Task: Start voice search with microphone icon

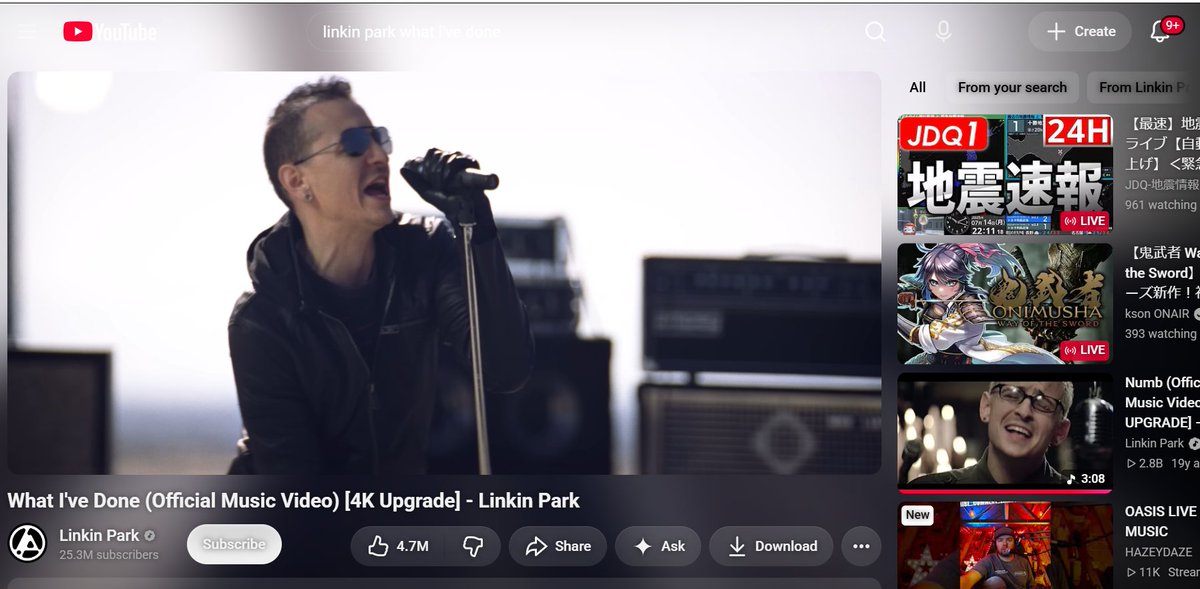Action: pos(943,32)
